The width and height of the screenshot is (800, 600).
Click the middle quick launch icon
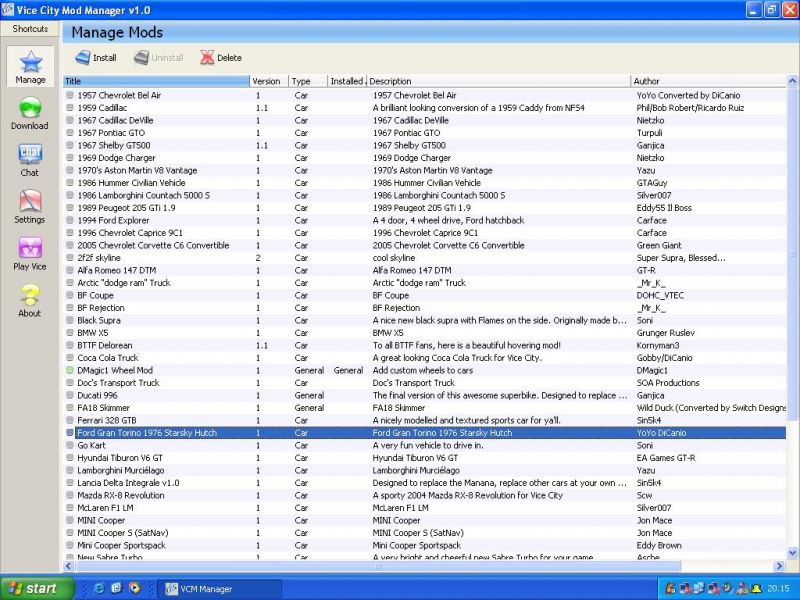pyautogui.click(x=117, y=588)
